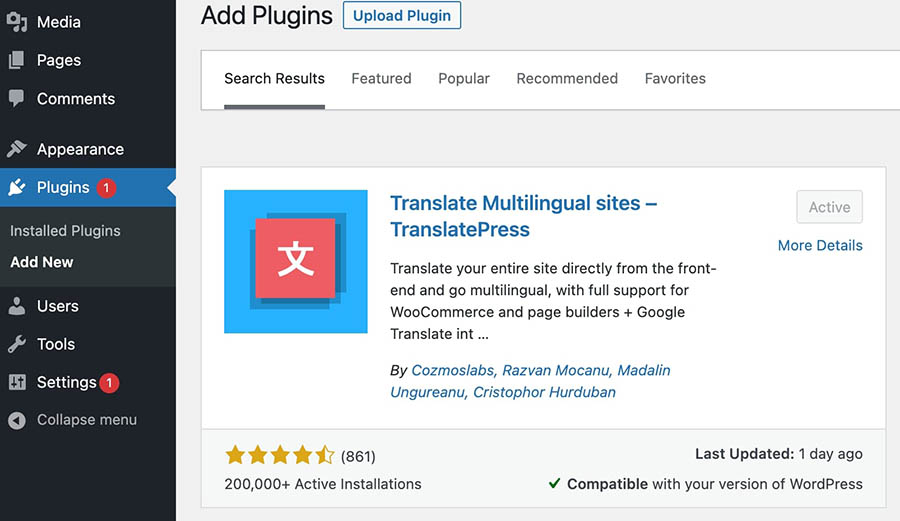900x521 pixels.
Task: Click the Upload Plugin button
Action: [x=401, y=15]
